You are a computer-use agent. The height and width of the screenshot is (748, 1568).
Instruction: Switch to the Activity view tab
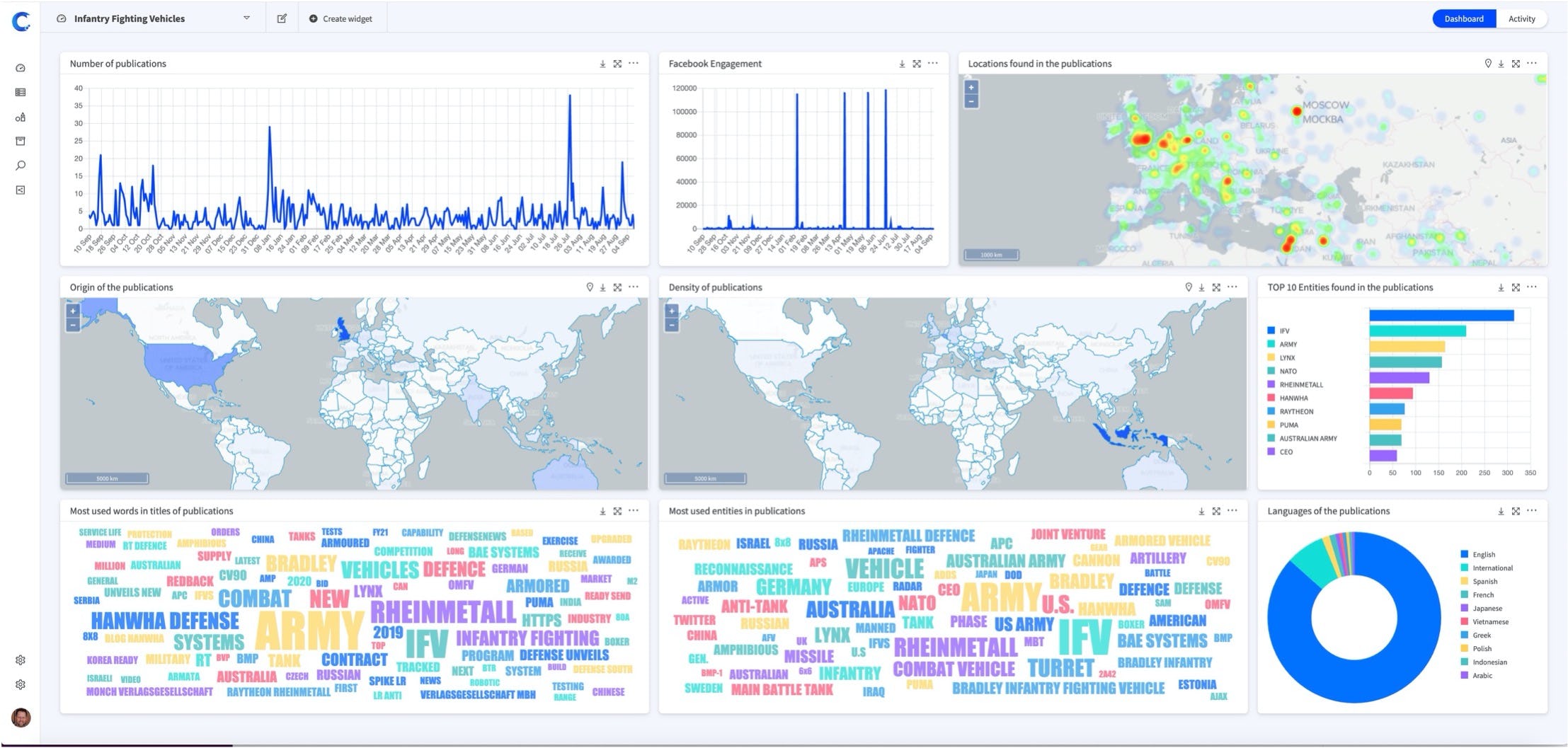1522,19
